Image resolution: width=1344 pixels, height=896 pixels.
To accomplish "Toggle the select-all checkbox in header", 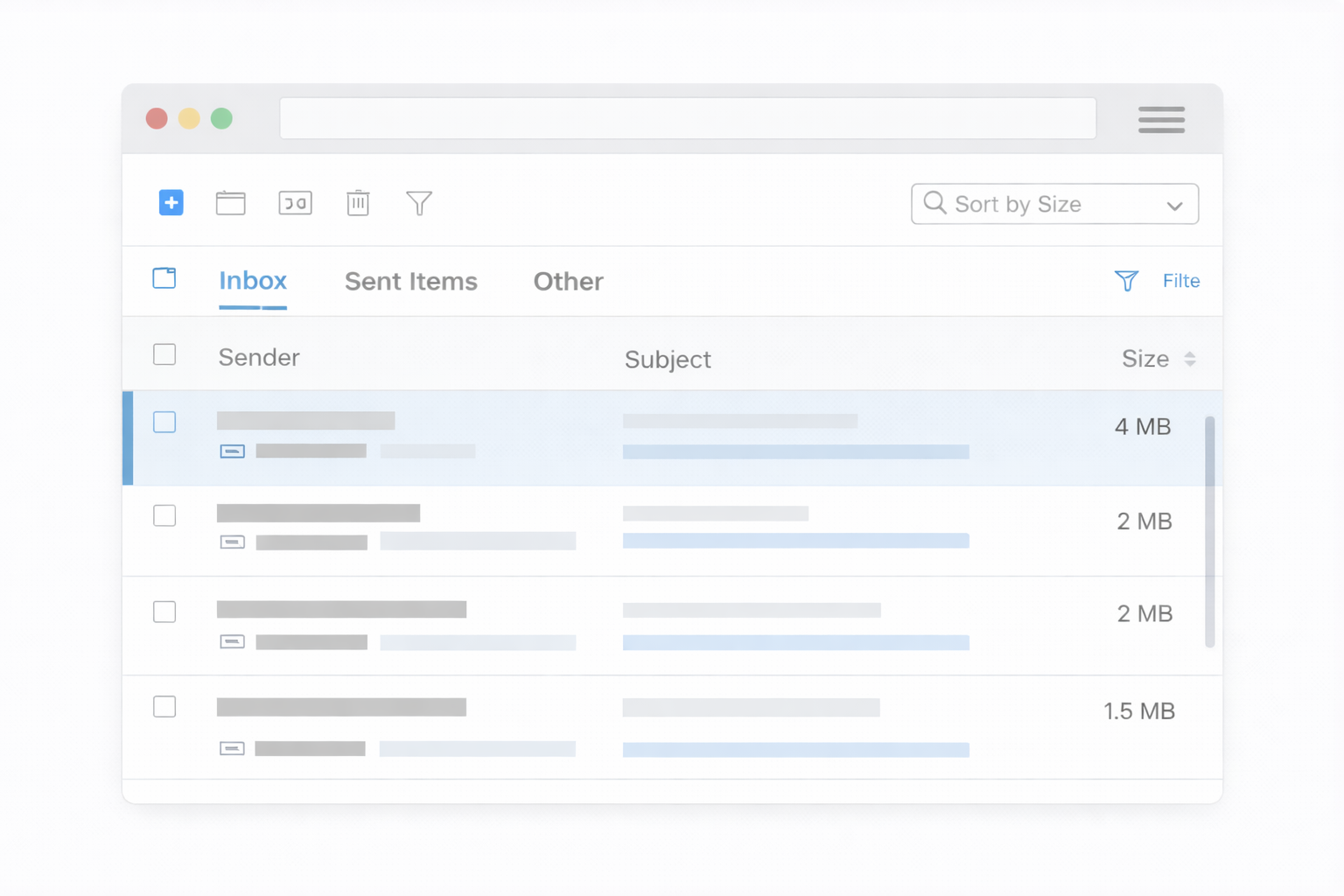I will pyautogui.click(x=164, y=354).
